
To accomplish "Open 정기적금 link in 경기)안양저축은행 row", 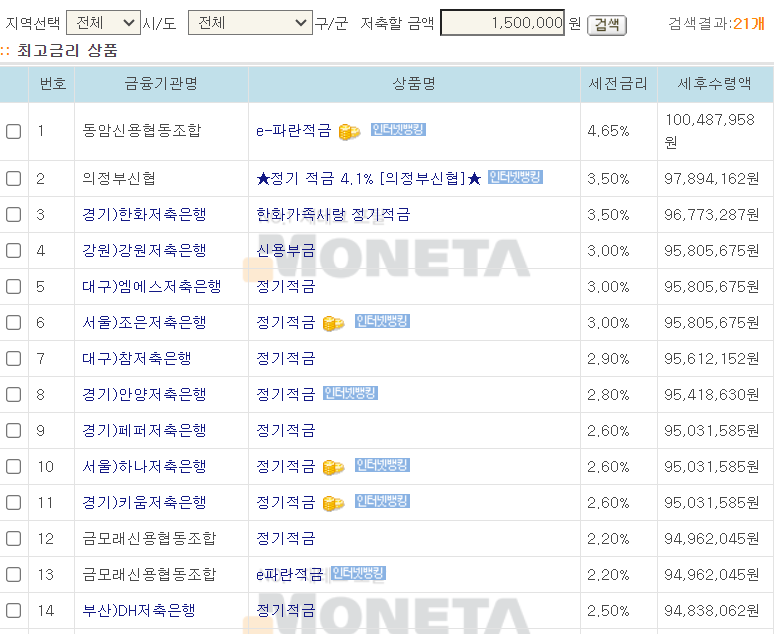I will tap(286, 395).
